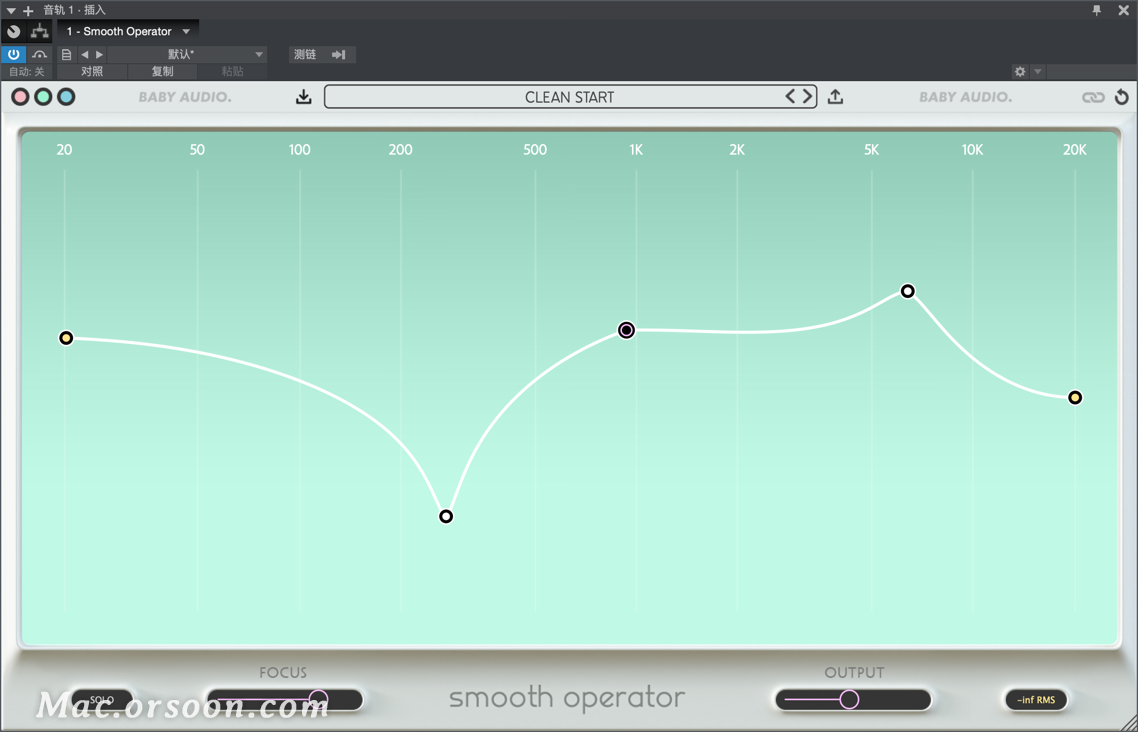Select the lowest node near 300 Hz
Screen dimensions: 1138x732
click(x=446, y=517)
